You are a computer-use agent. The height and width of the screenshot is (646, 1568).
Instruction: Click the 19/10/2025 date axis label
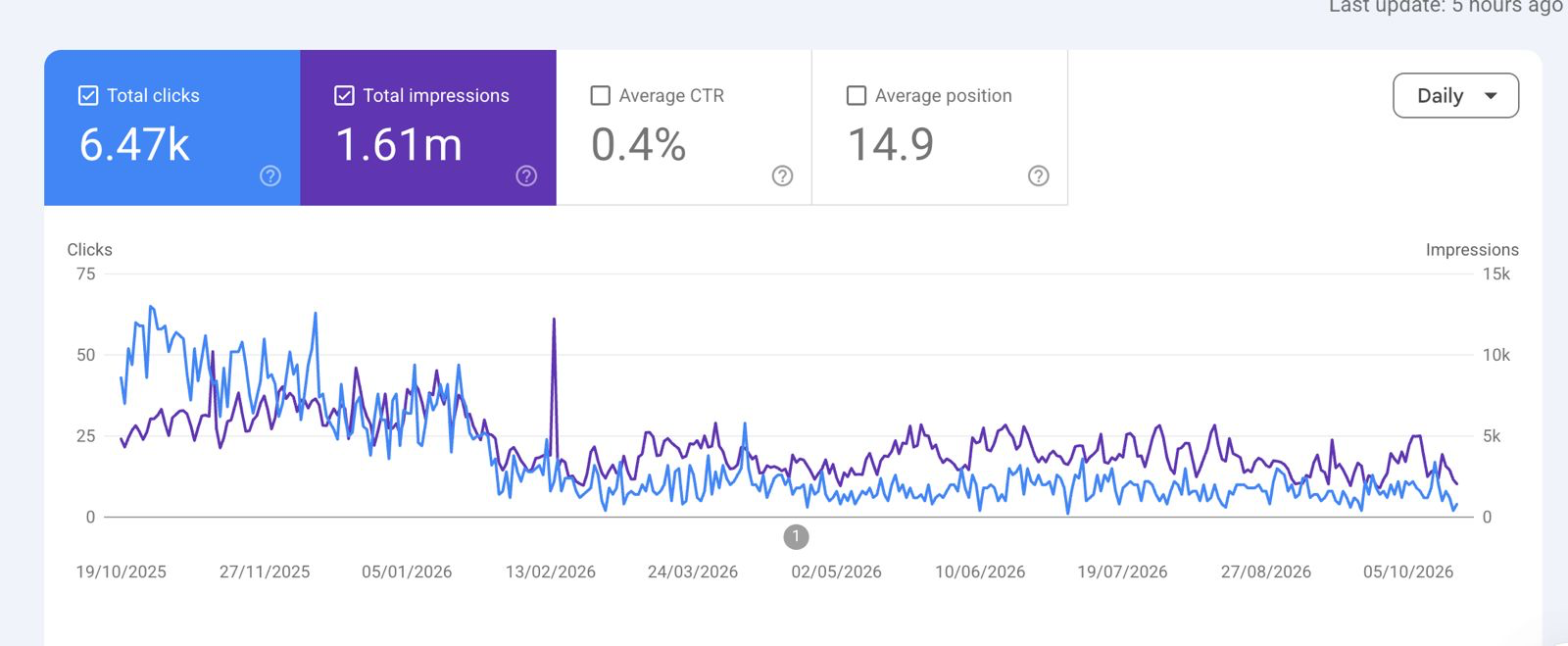(122, 571)
